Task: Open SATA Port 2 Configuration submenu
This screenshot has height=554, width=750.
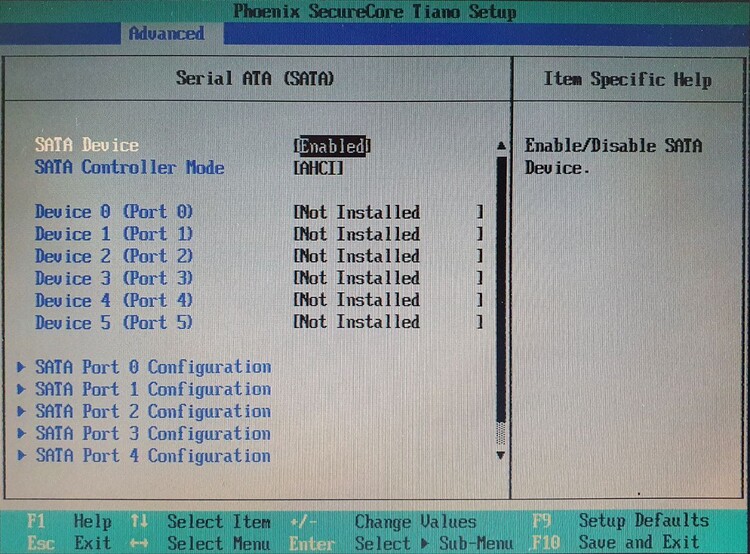Action: click(153, 411)
